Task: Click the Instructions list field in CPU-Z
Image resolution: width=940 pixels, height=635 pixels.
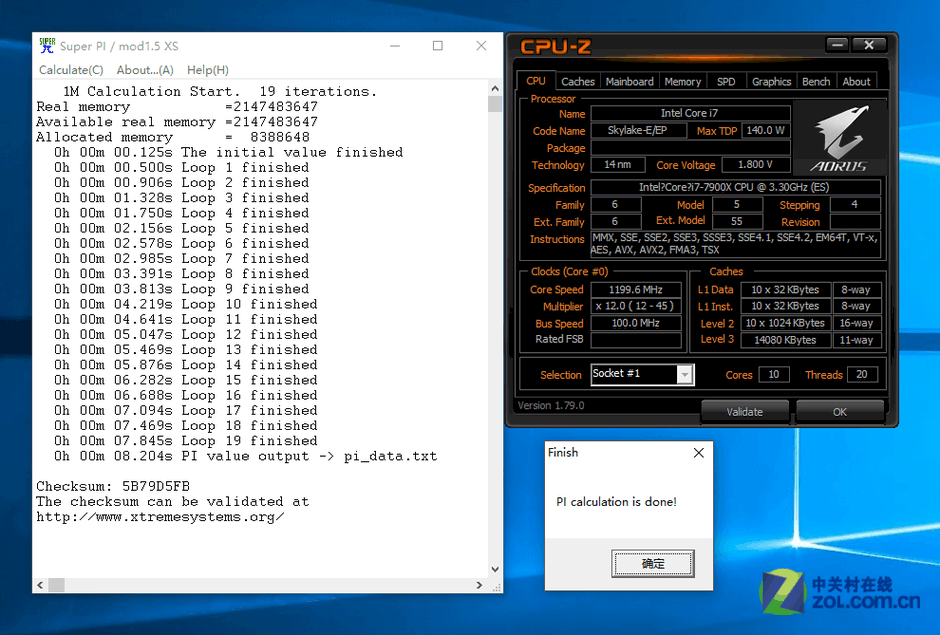Action: click(736, 245)
